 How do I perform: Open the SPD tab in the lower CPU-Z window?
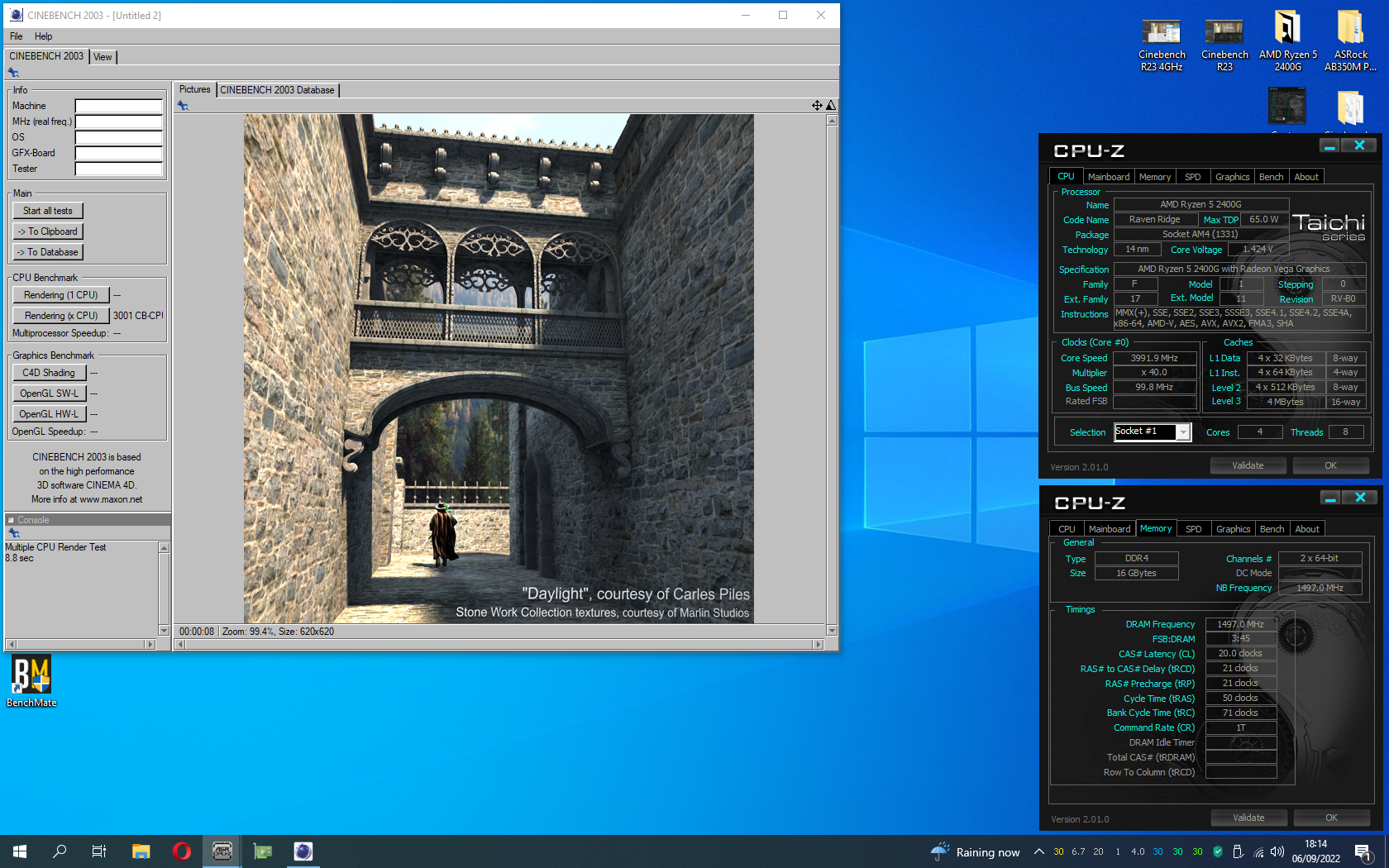pos(1193,529)
